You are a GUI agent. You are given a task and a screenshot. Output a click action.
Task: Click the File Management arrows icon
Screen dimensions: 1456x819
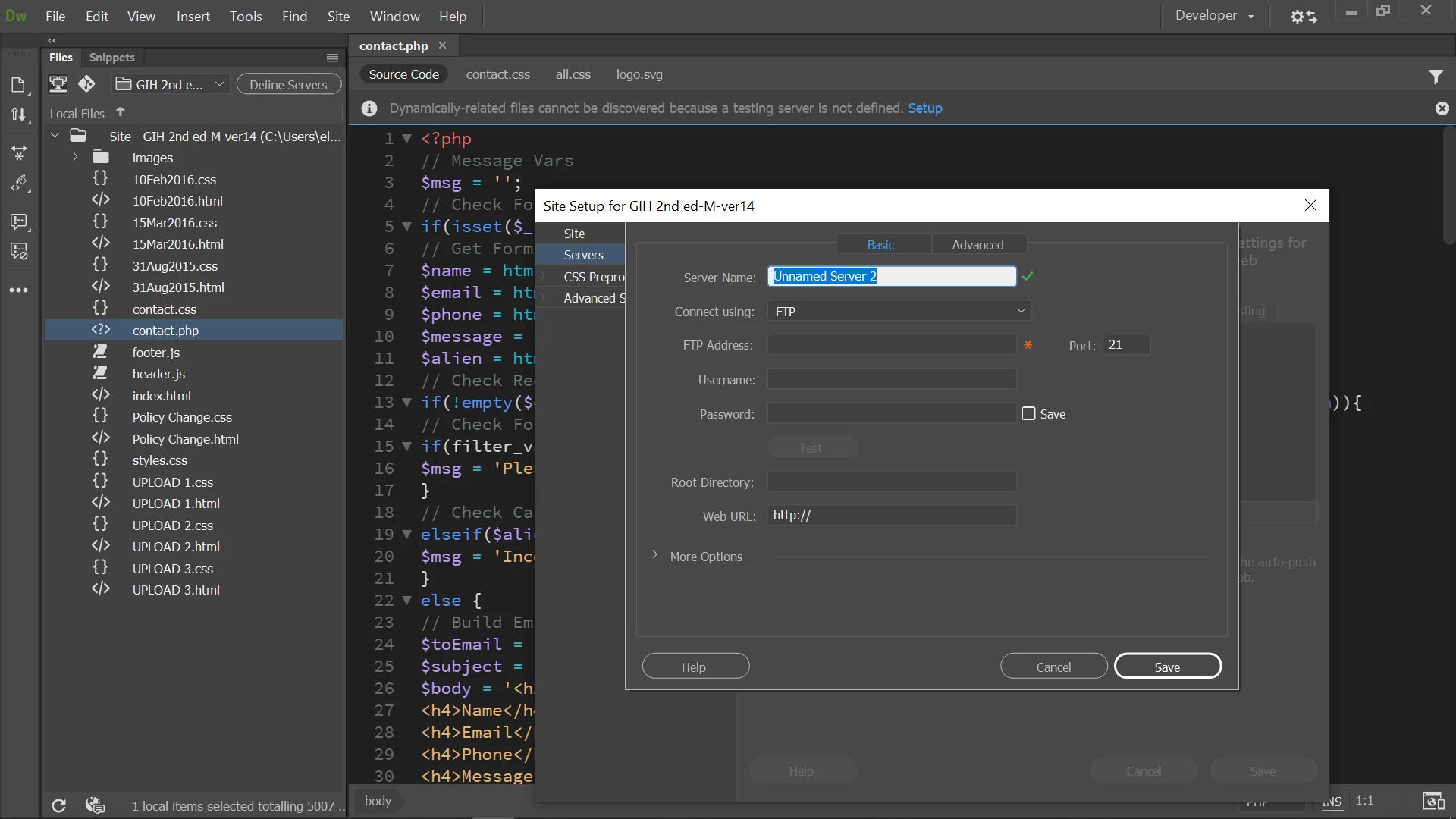(x=18, y=115)
